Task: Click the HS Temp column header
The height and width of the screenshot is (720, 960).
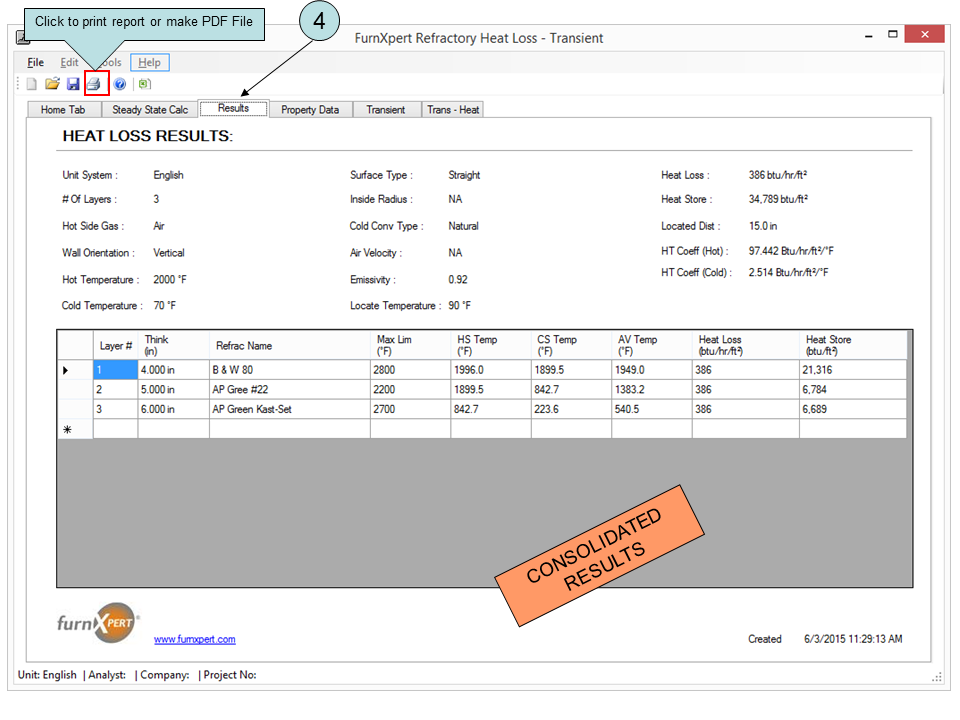Action: (x=491, y=345)
